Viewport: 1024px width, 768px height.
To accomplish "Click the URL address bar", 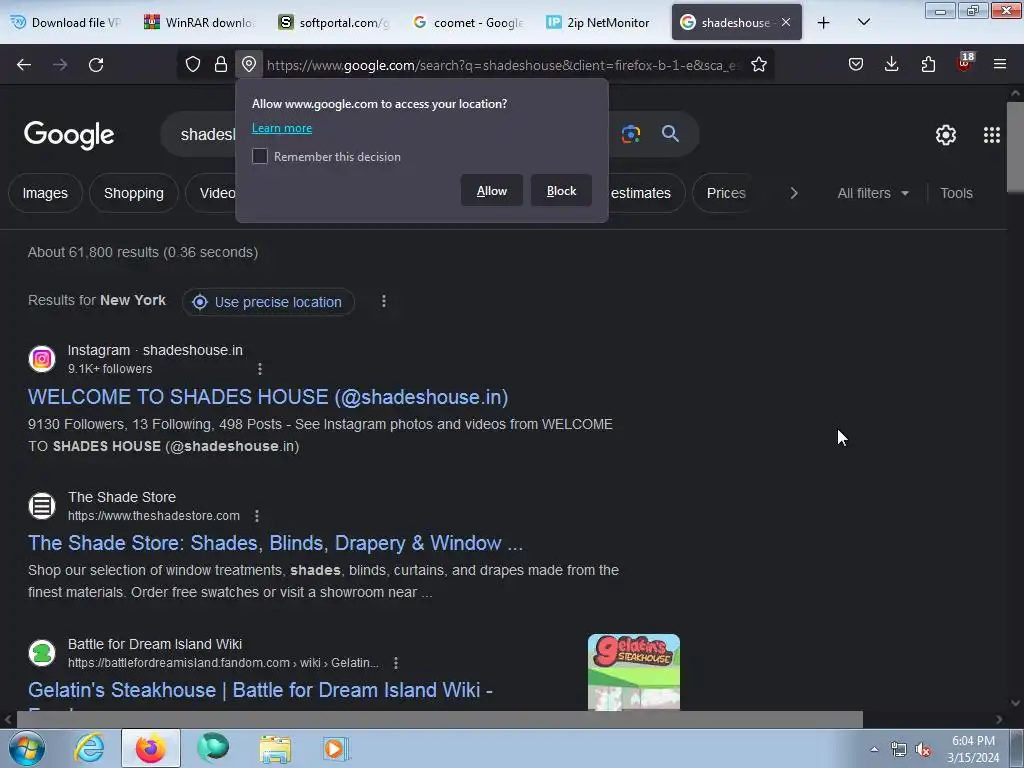I will pyautogui.click(x=503, y=65).
